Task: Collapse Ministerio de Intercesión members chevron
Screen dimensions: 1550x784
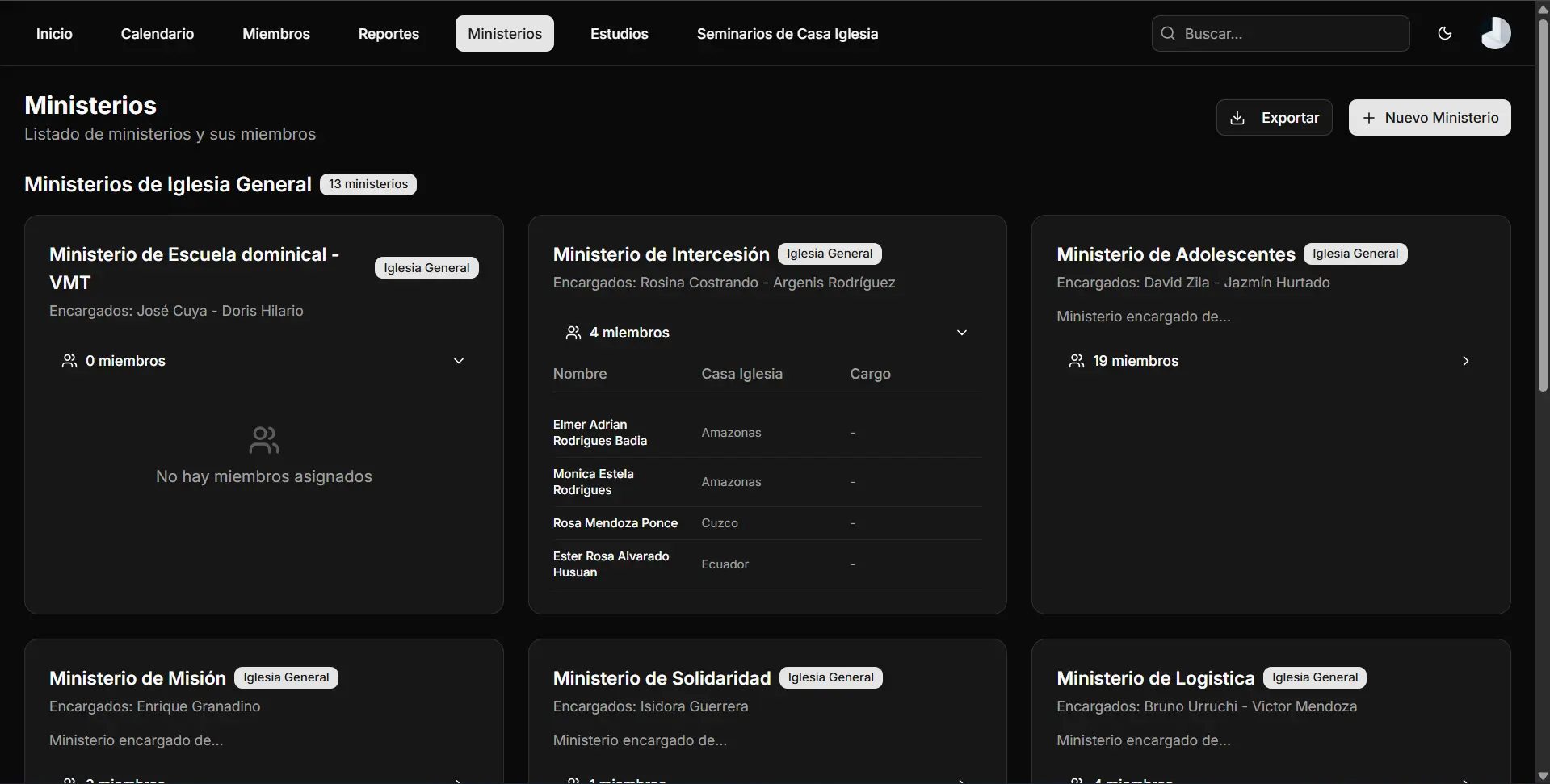Action: pos(962,333)
